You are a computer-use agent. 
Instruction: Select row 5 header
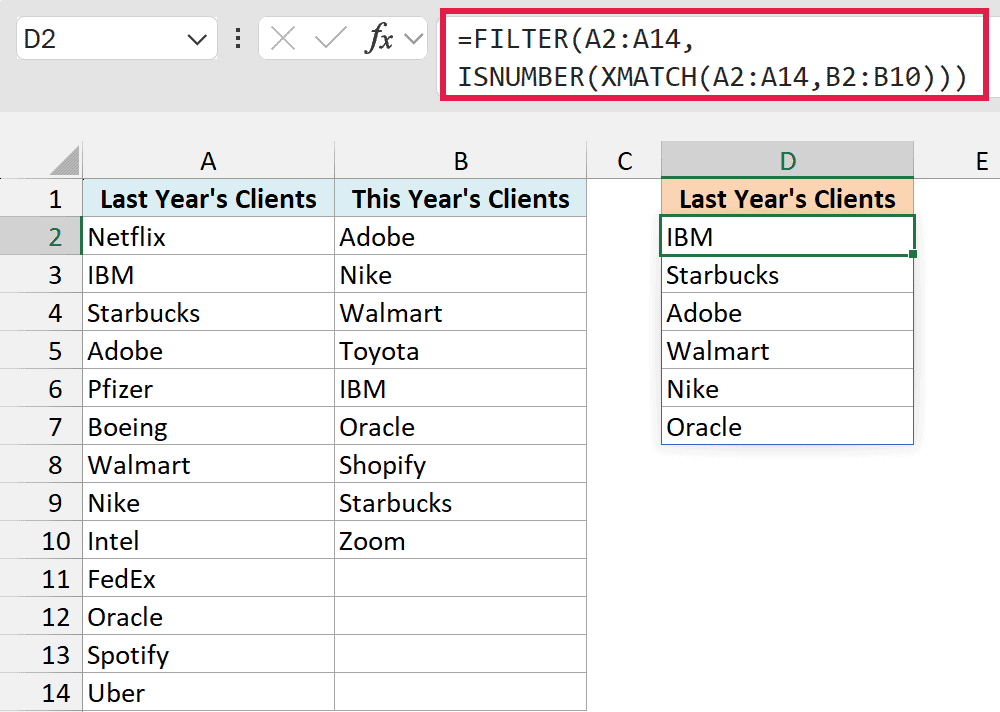click(x=41, y=350)
